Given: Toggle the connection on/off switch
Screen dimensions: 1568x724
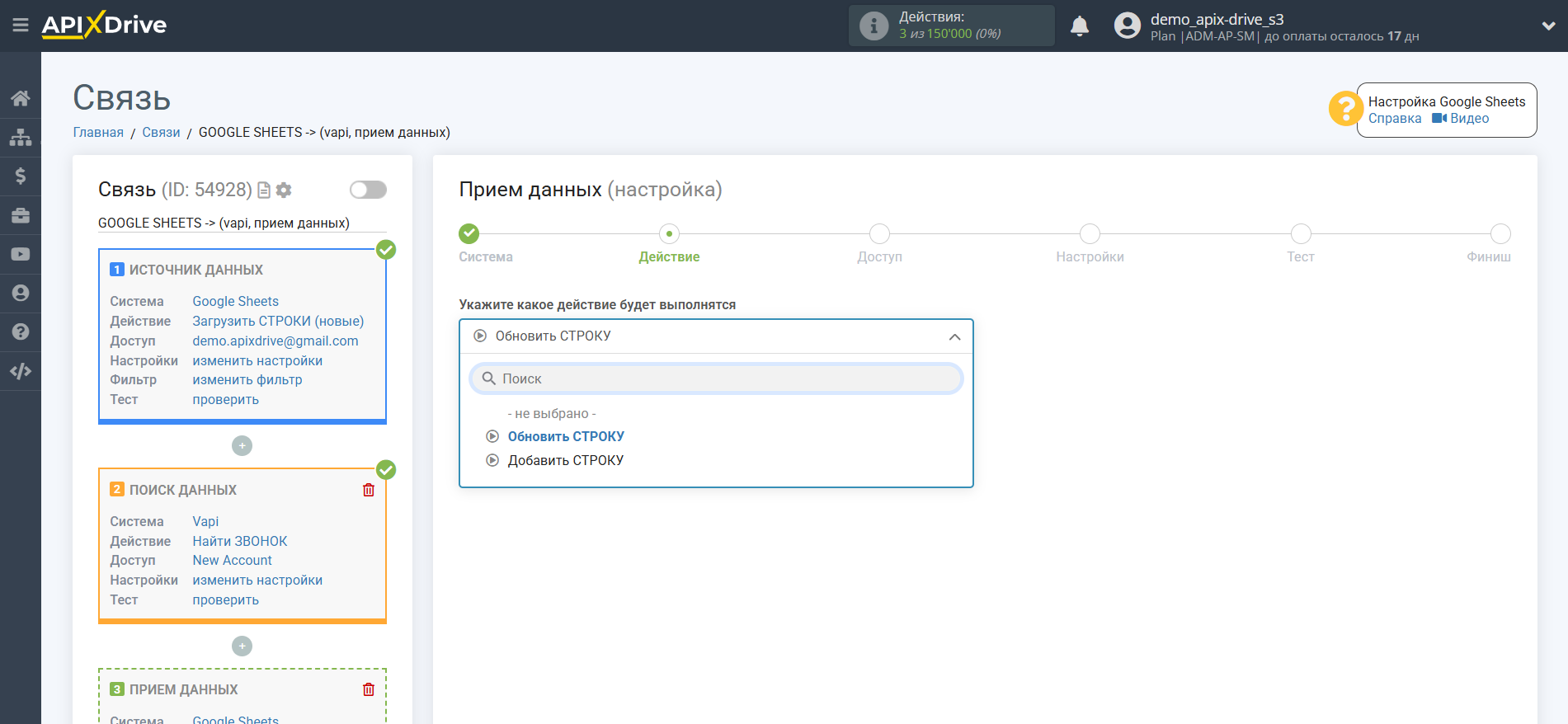Looking at the screenshot, I should (x=368, y=190).
